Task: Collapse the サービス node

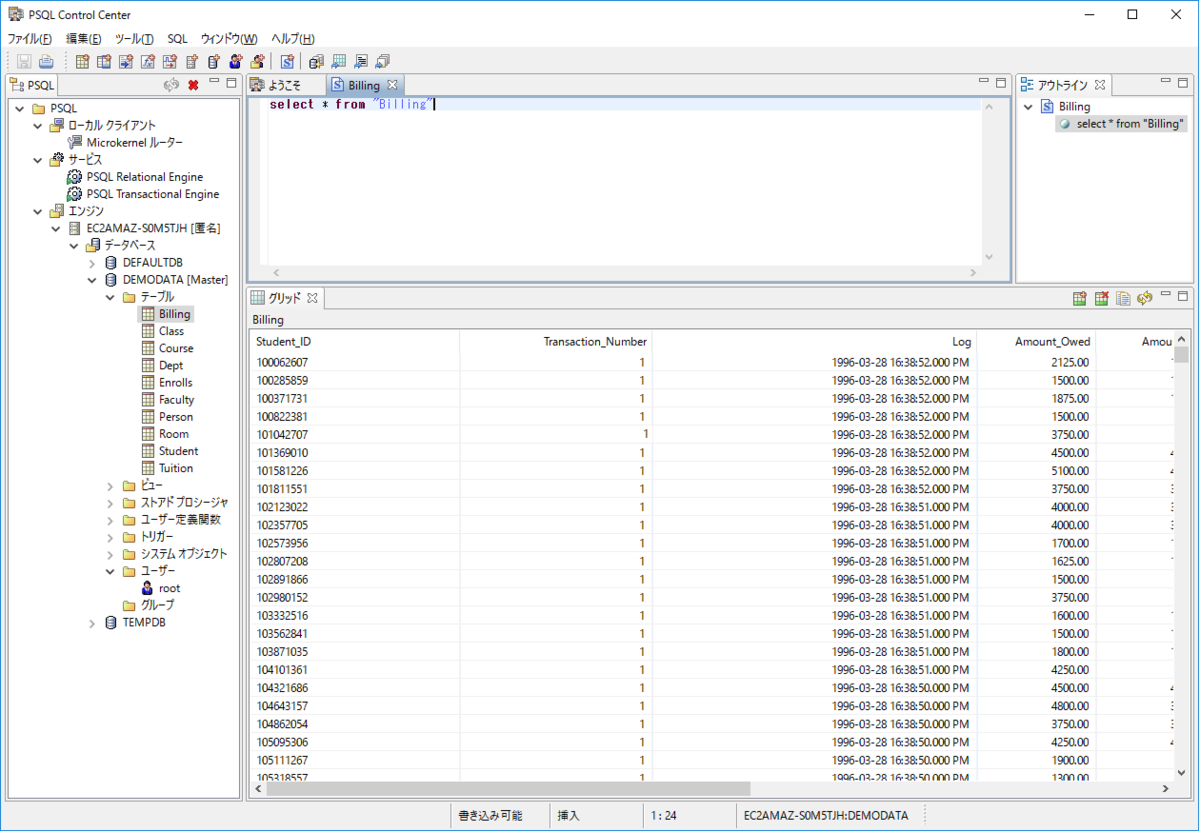Action: (38, 160)
